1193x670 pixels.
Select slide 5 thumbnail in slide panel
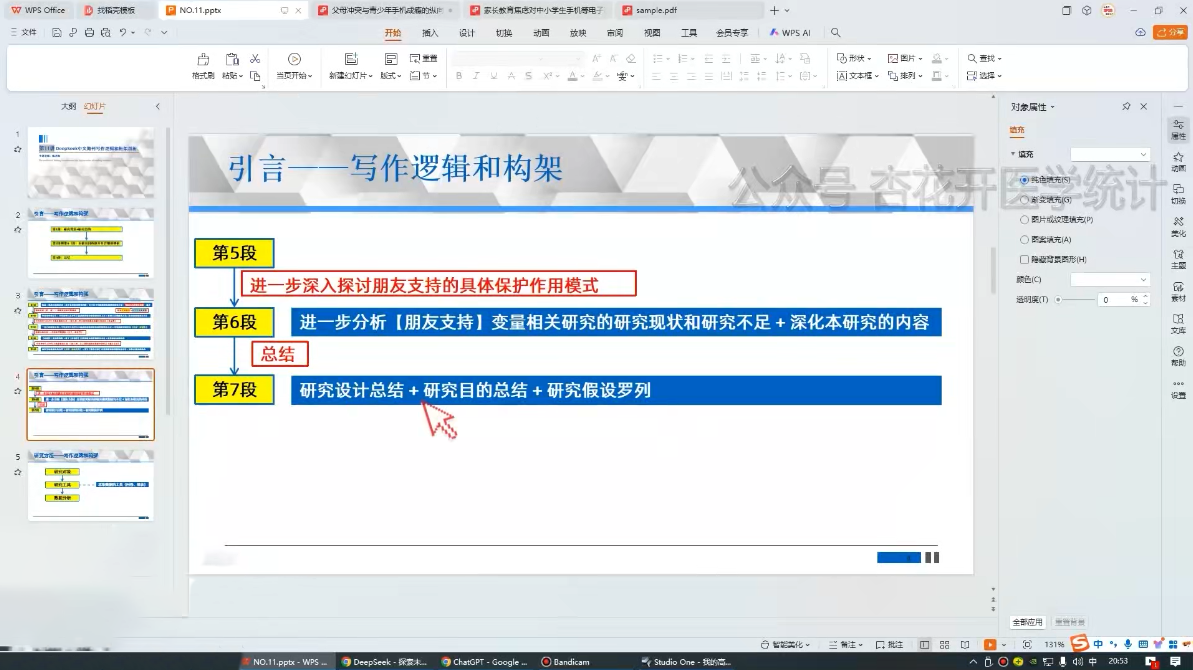(x=91, y=486)
